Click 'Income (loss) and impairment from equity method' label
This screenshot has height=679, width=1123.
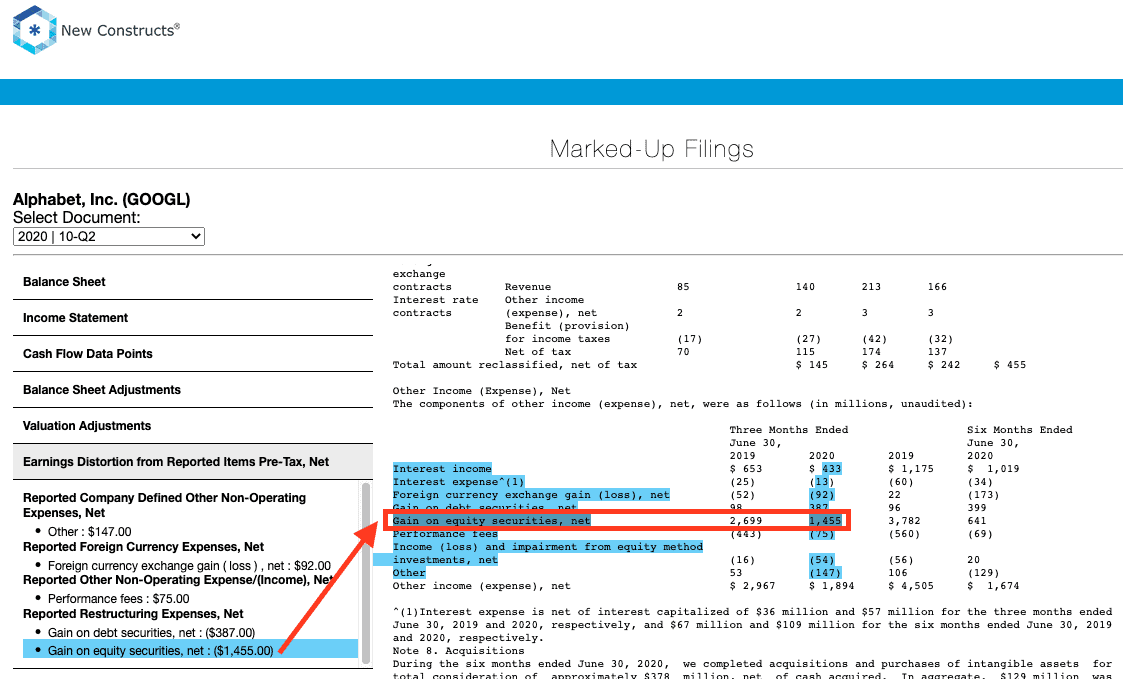coord(548,546)
